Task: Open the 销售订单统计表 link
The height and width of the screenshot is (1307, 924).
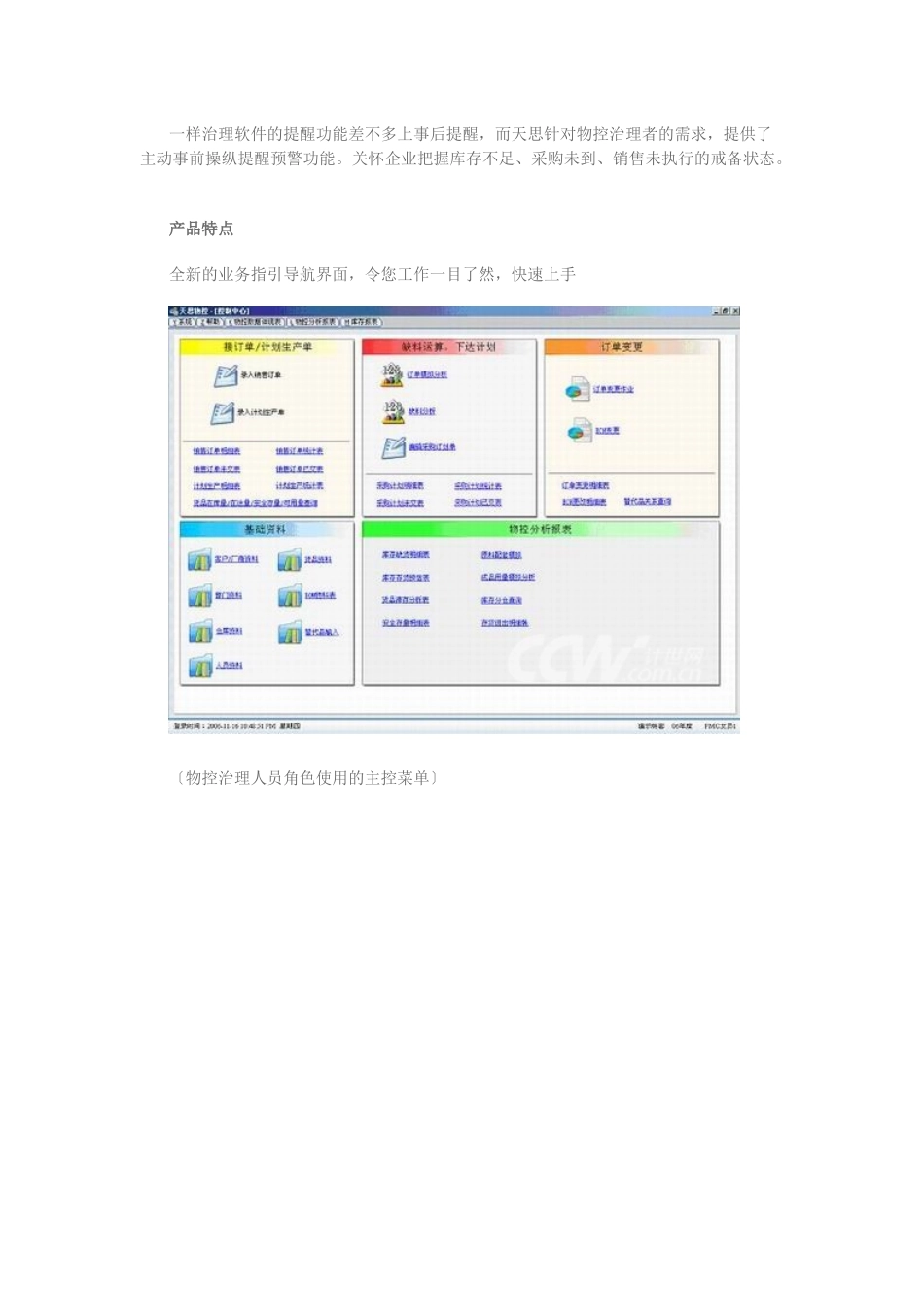Action: (300, 451)
